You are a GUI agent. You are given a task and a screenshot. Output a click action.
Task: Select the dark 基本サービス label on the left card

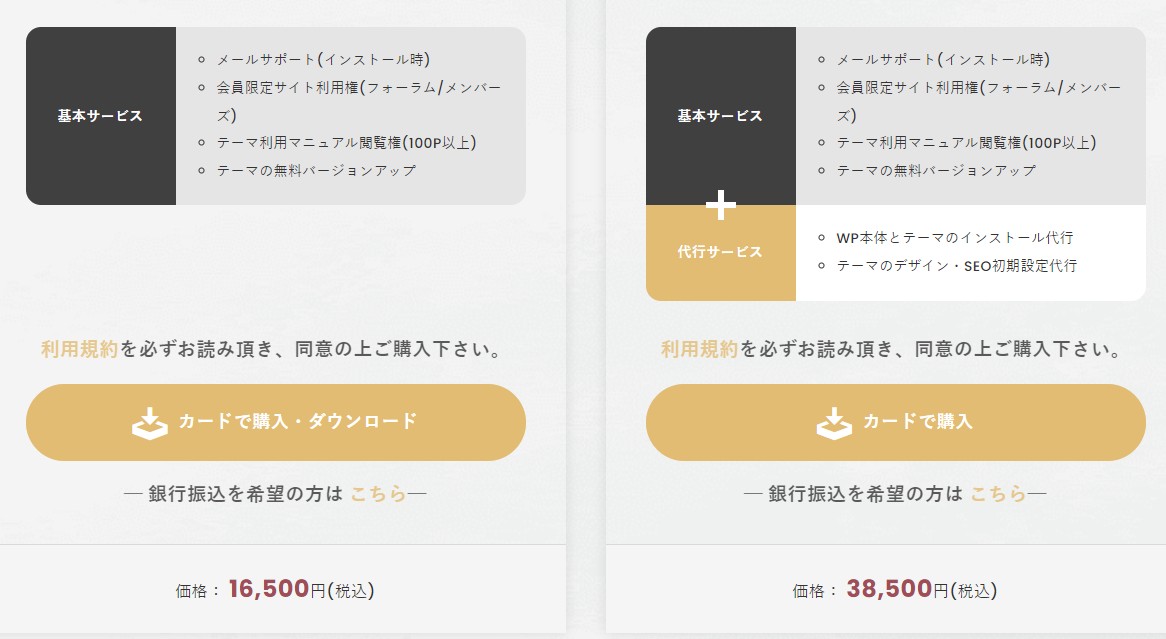[100, 115]
